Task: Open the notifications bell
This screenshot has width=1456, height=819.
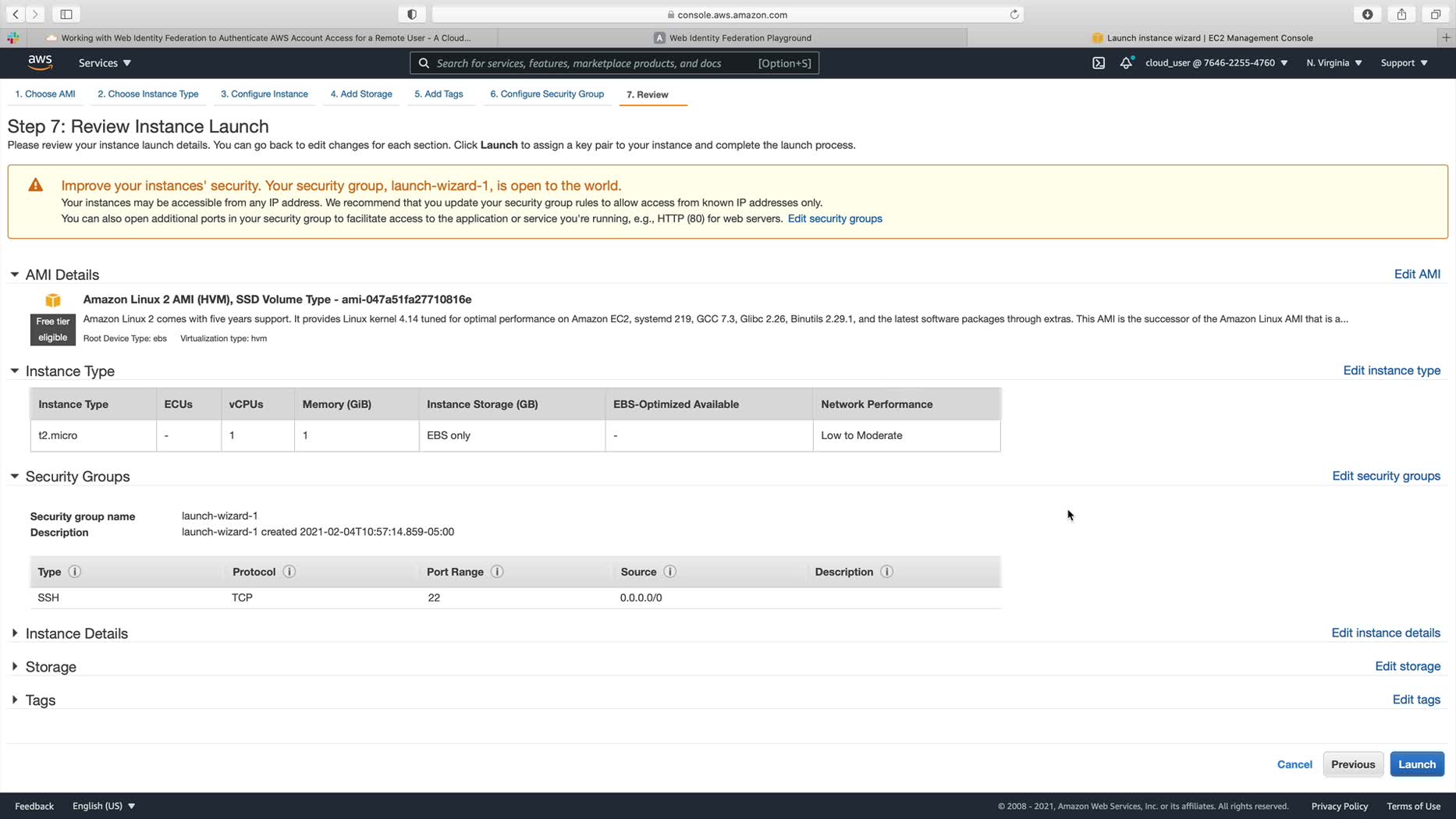Action: pos(1126,63)
